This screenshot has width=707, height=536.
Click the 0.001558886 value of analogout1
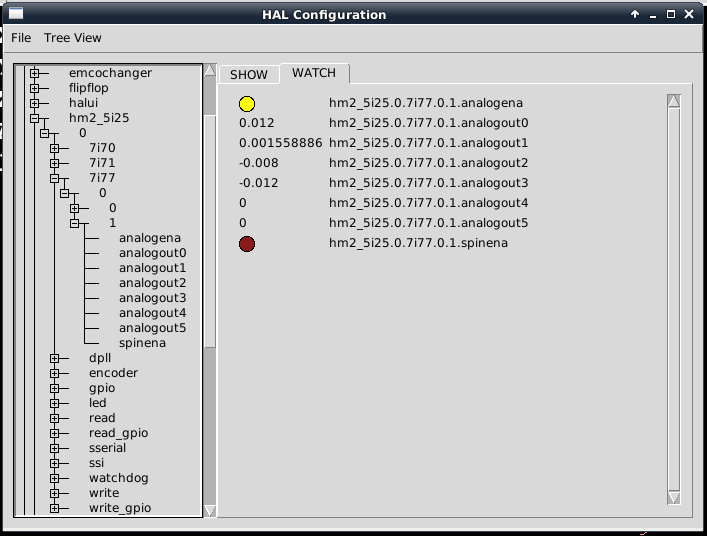280,143
